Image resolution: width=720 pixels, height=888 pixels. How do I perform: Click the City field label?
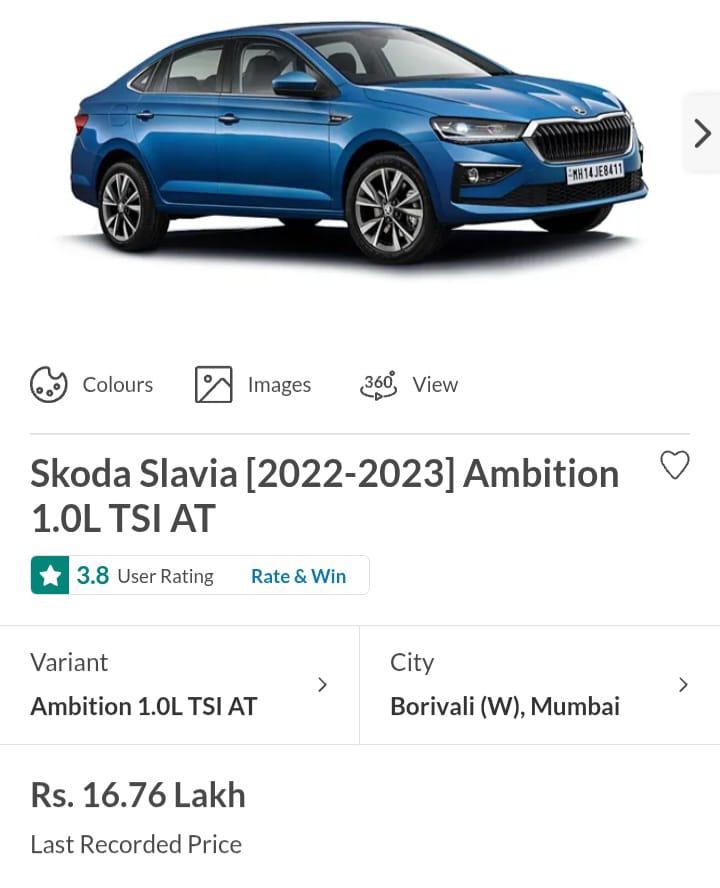[x=412, y=663]
